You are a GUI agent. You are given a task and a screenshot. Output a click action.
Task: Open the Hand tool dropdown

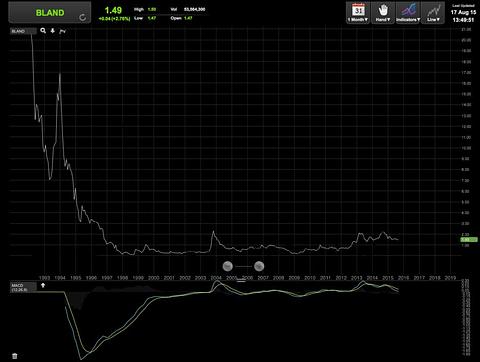pyautogui.click(x=383, y=13)
